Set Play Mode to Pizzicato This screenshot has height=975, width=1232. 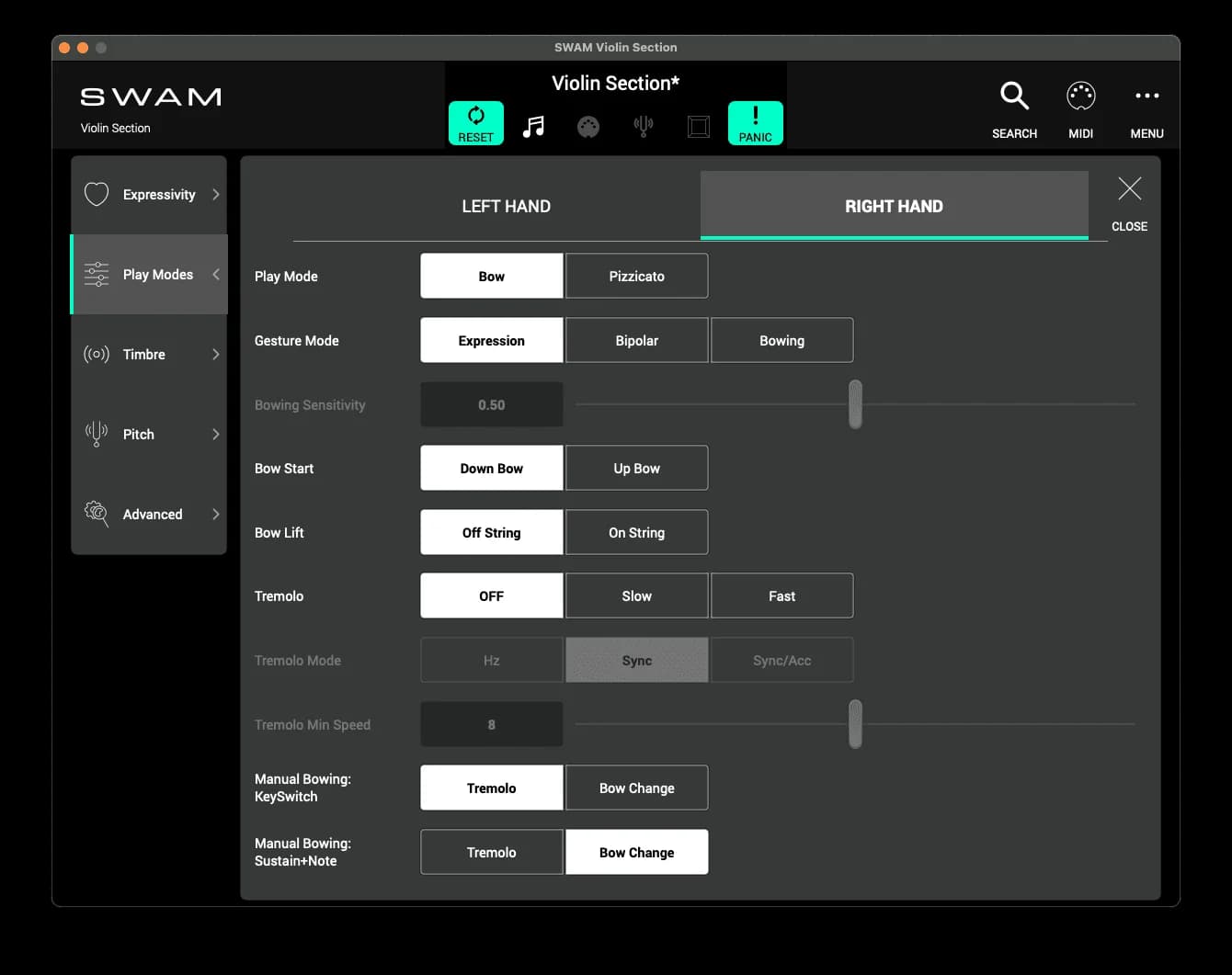(636, 276)
